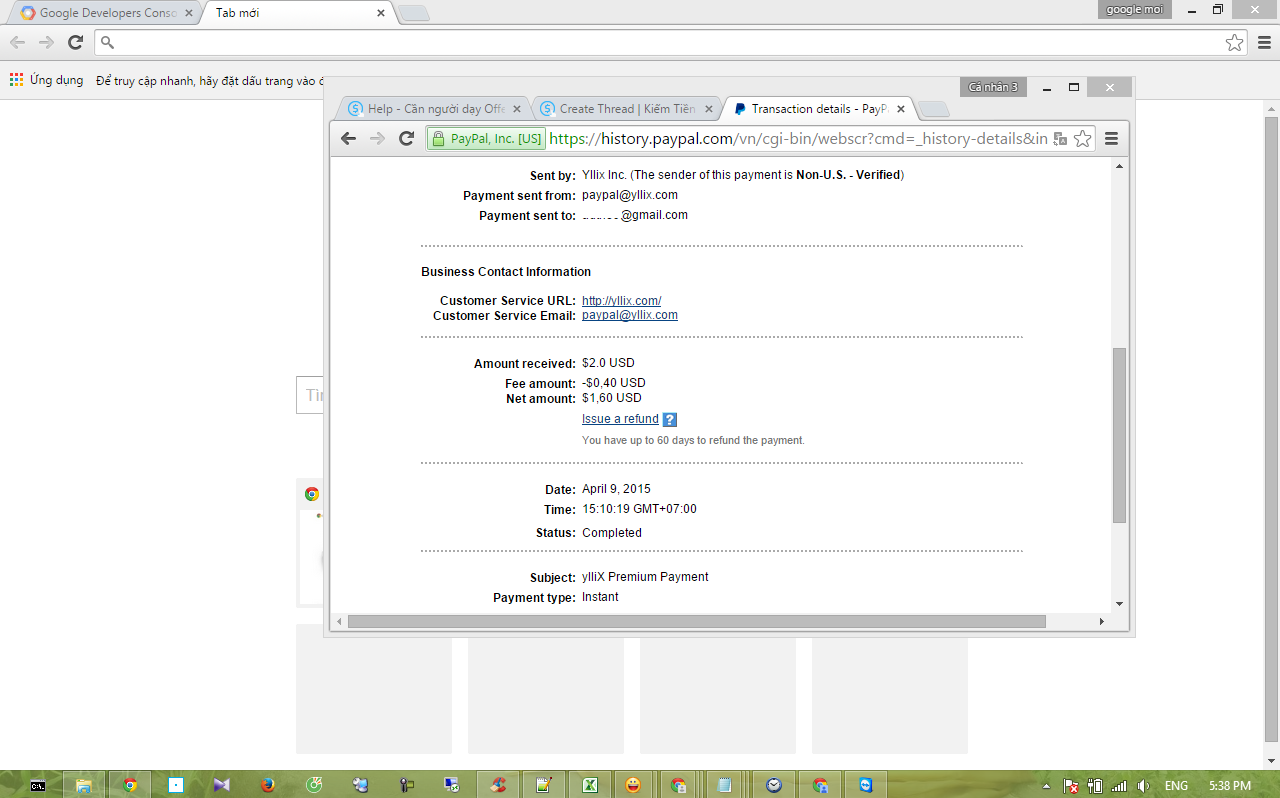
Task: Open Command Prompt from the taskbar
Action: click(x=37, y=785)
